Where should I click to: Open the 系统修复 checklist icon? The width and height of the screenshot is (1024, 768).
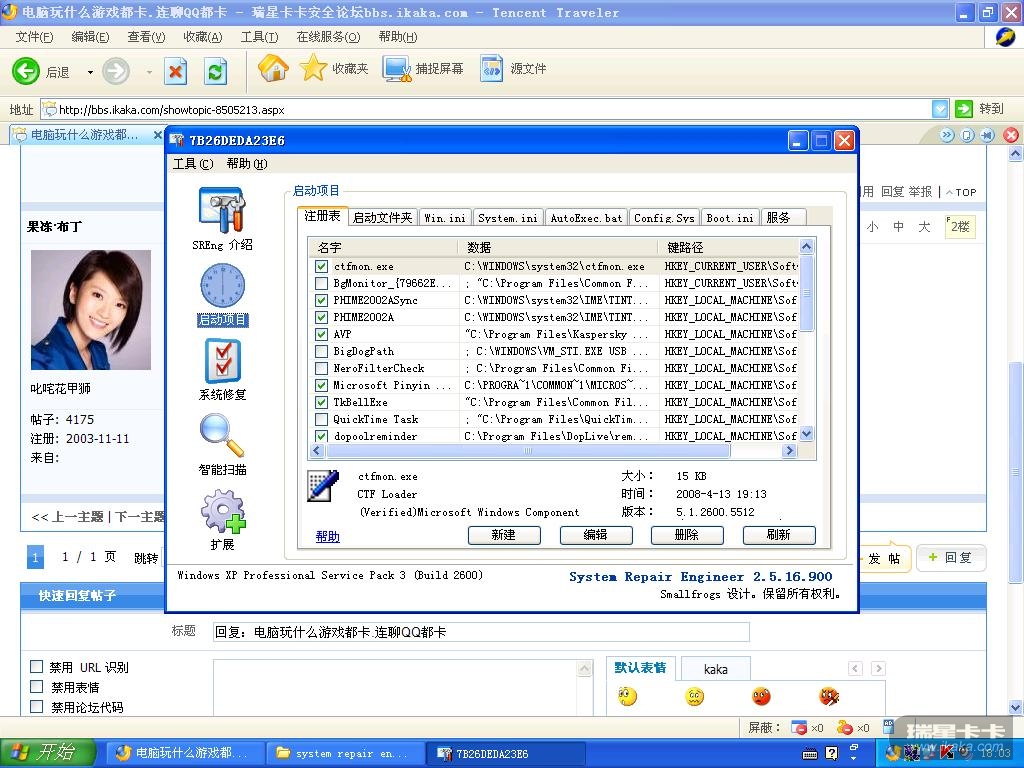(222, 361)
